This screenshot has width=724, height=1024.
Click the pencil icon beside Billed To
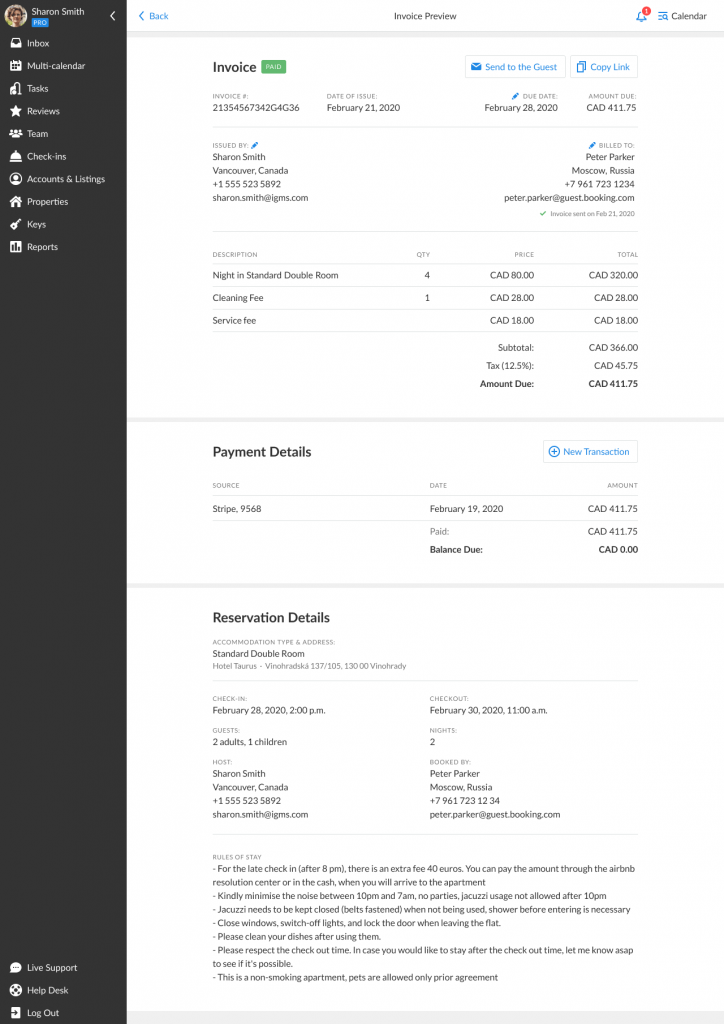pos(592,145)
